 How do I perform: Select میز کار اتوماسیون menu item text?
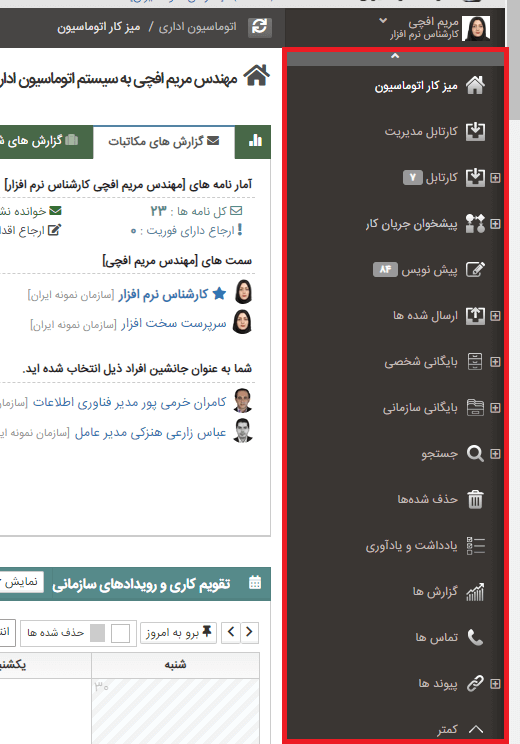coord(416,86)
